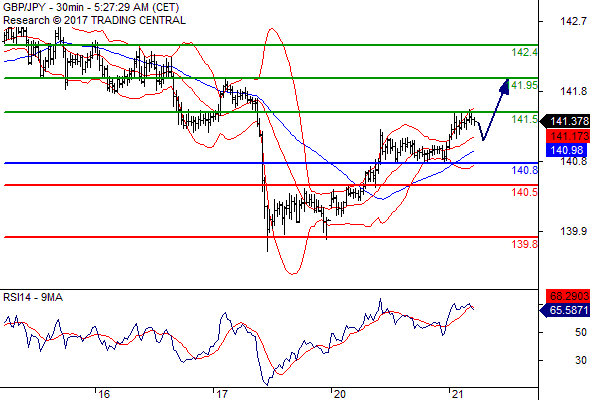Screen dimensions: 590x400
Task: Click the red 68.2903 RSI value tag
Action: (567, 296)
